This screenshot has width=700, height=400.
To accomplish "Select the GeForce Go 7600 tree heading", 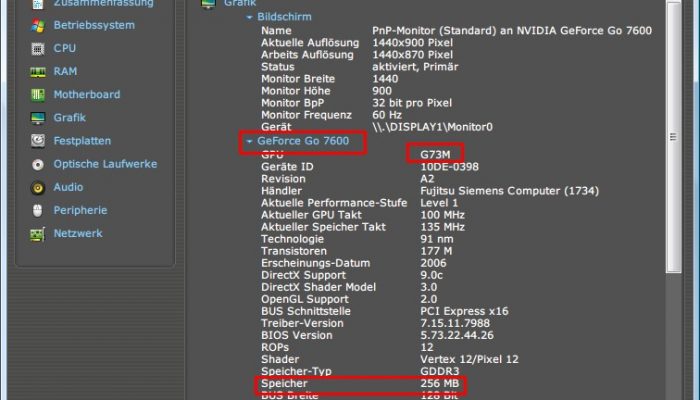I will [303, 141].
